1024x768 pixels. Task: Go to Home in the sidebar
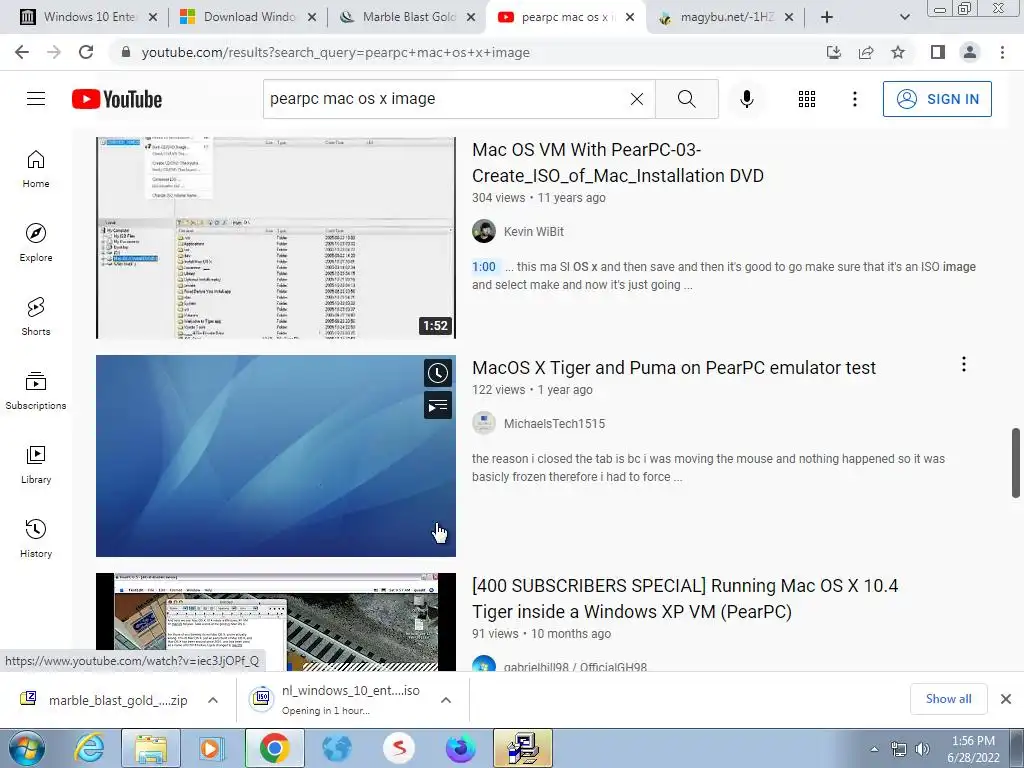click(x=36, y=169)
